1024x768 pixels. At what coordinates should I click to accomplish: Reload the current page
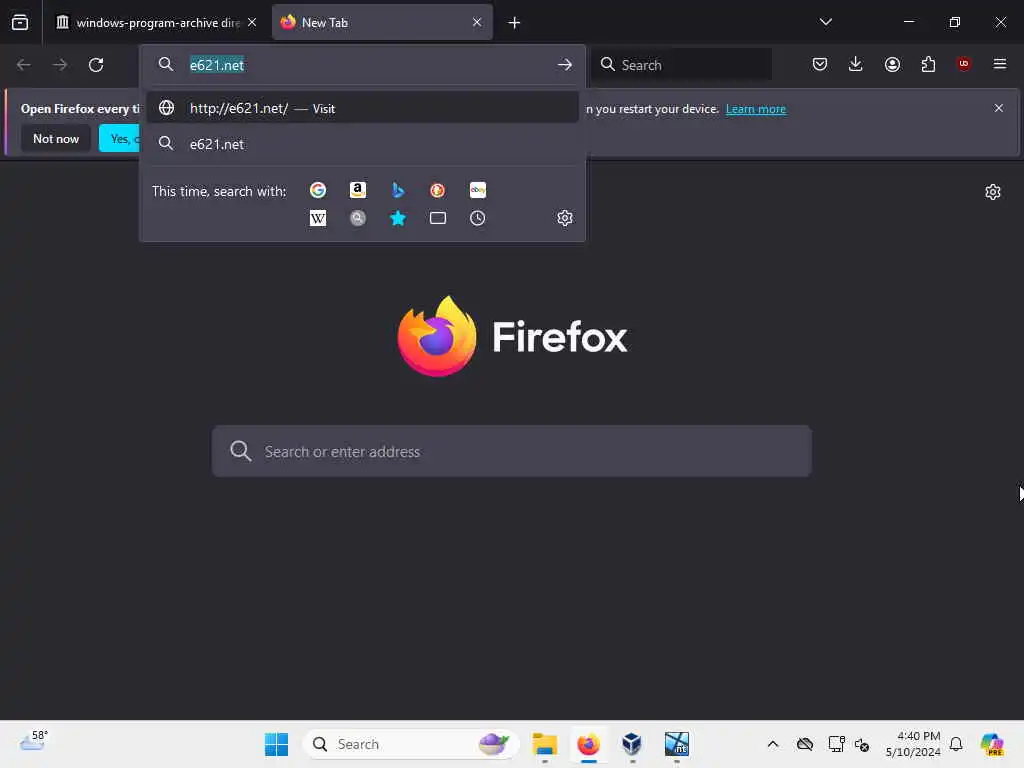coord(96,65)
